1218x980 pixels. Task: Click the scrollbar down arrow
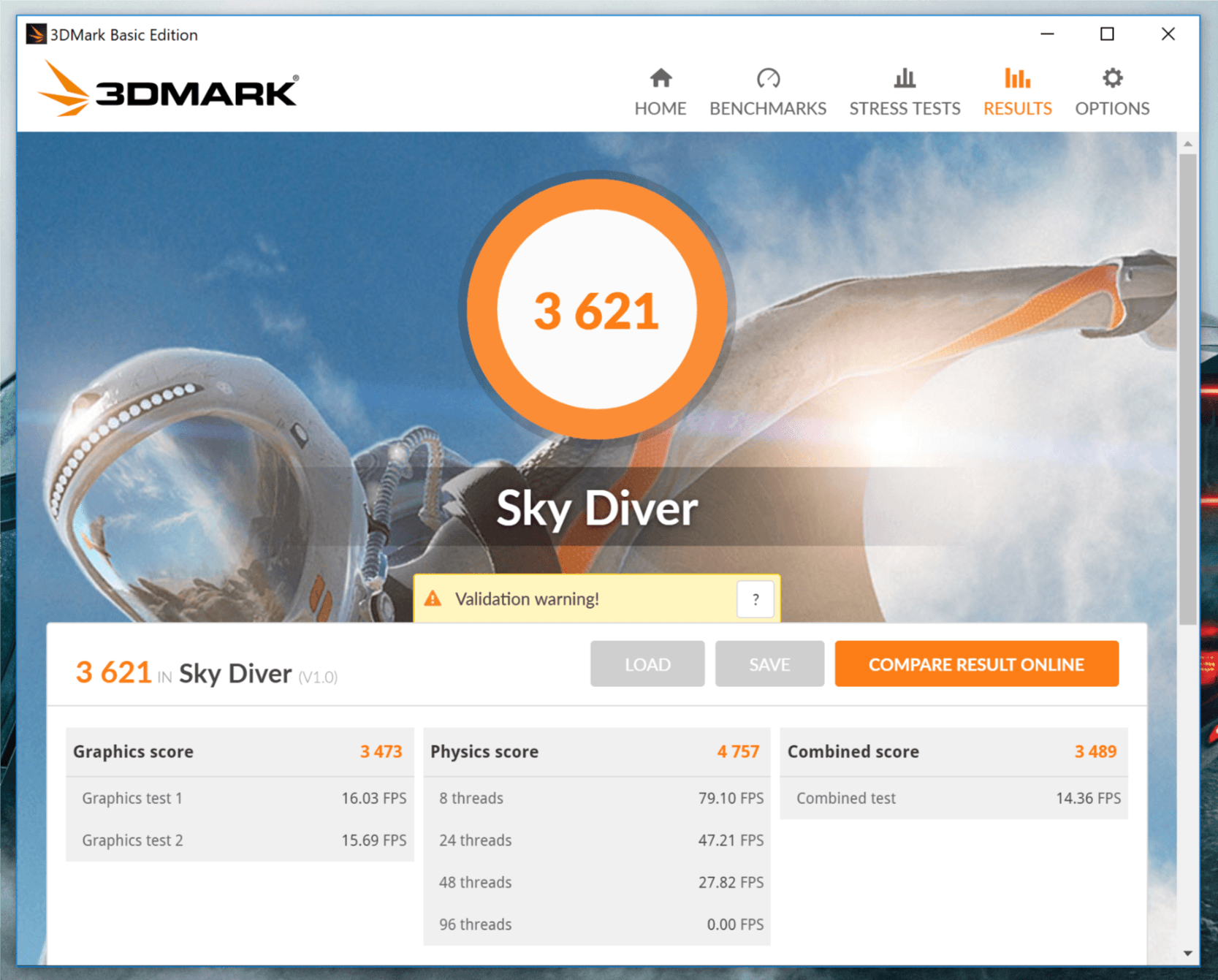pos(1188,953)
